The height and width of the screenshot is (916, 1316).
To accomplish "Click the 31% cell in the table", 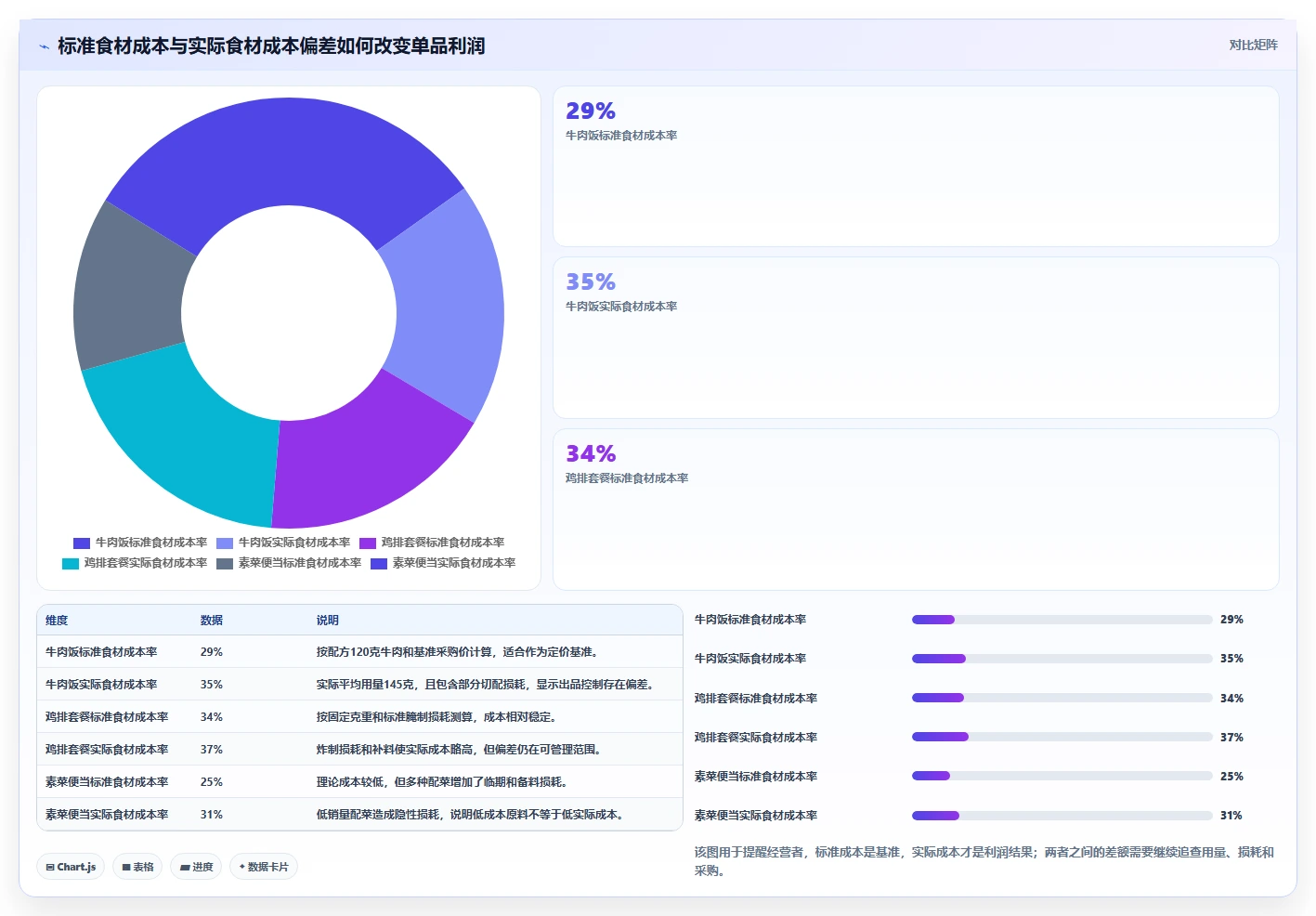I will (x=212, y=815).
